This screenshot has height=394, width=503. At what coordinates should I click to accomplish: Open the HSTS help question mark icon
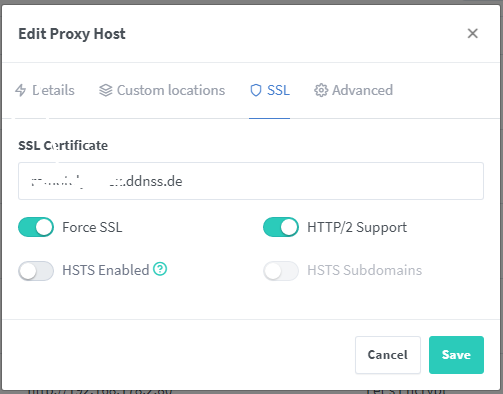tap(160, 269)
